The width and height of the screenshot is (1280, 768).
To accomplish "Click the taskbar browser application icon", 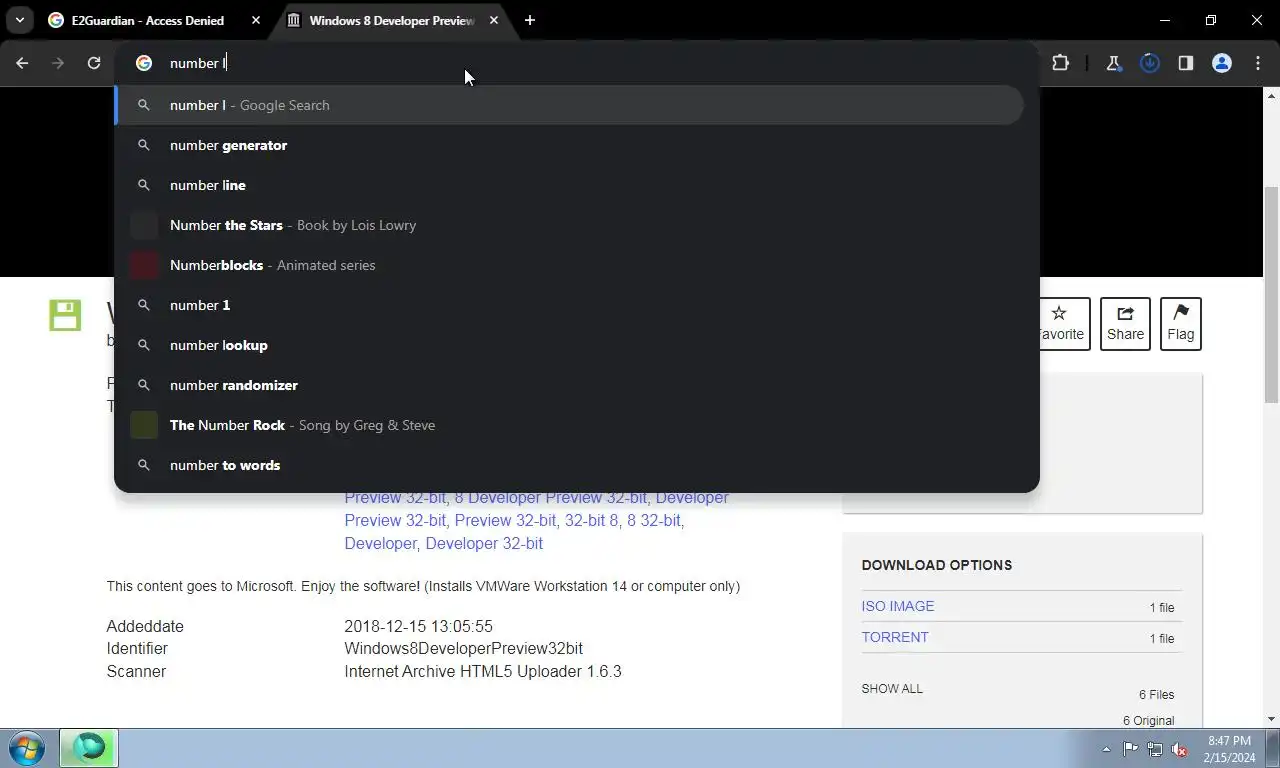I will pyautogui.click(x=88, y=748).
